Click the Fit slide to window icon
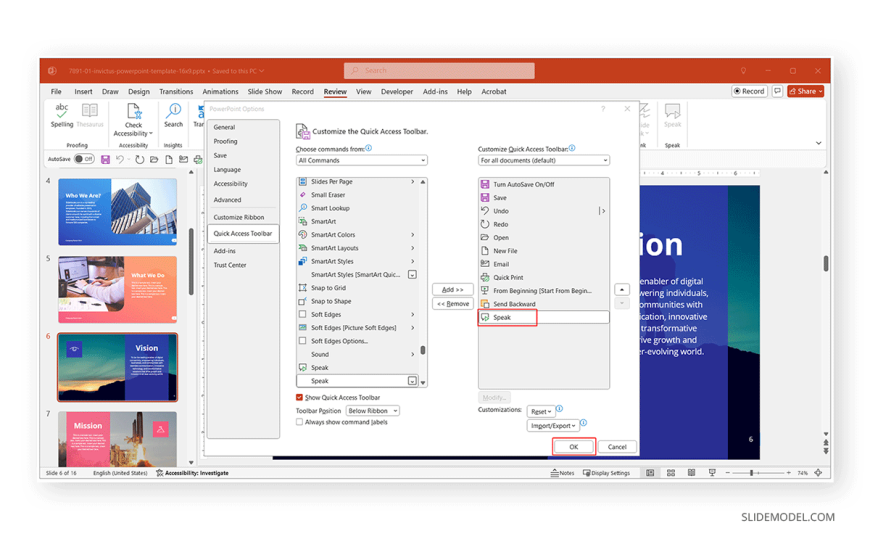The width and height of the screenshot is (870, 539). (818, 473)
